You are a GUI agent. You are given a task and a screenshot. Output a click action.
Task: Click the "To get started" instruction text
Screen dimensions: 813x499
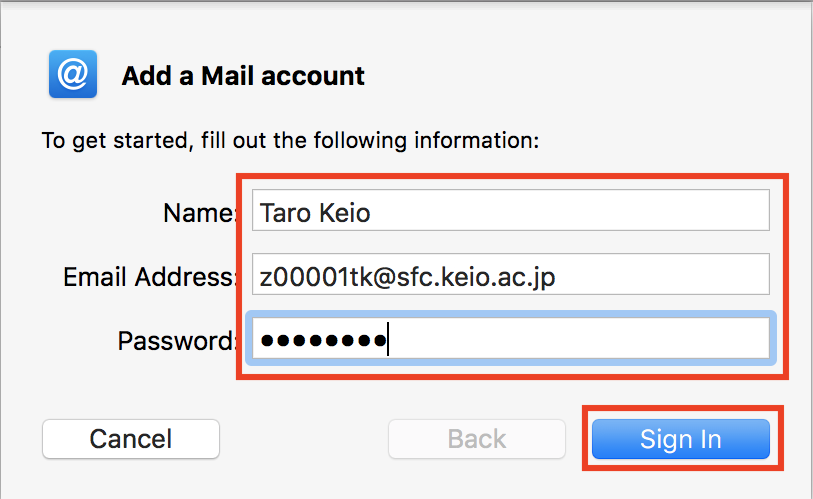(x=290, y=140)
